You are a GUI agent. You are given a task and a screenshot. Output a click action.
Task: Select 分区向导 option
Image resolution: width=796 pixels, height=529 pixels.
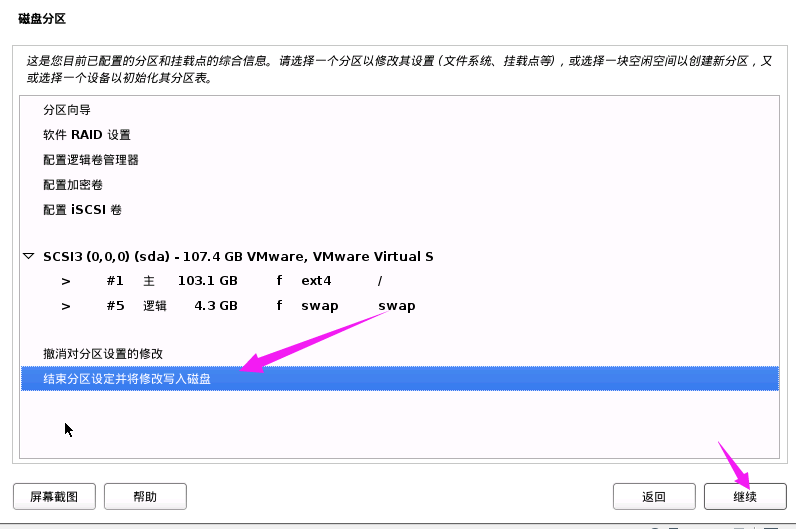click(67, 110)
